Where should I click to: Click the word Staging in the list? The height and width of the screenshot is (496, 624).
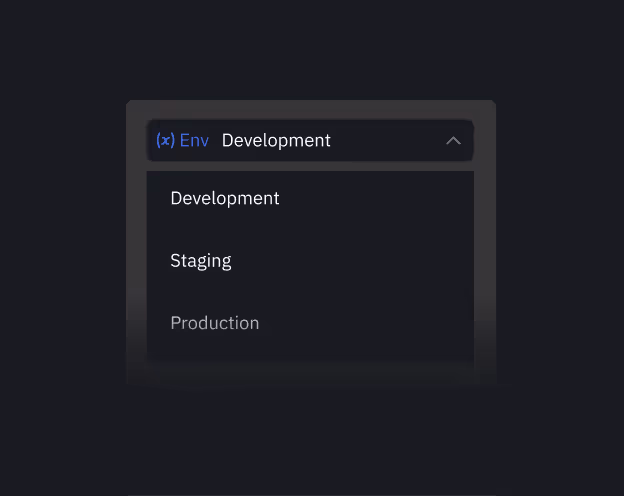click(201, 261)
